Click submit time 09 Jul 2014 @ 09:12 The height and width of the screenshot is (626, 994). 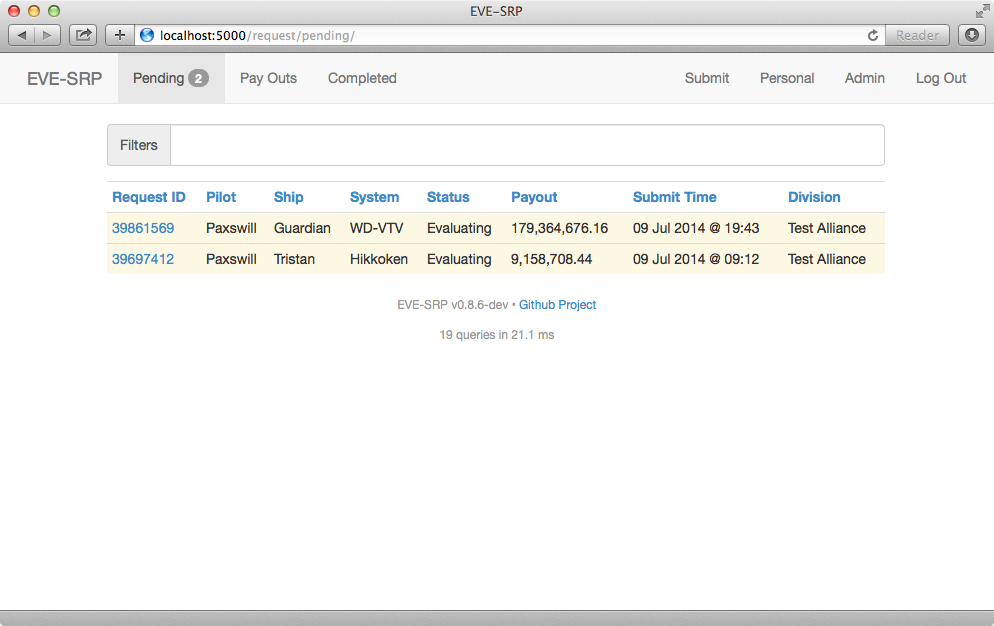coord(696,259)
